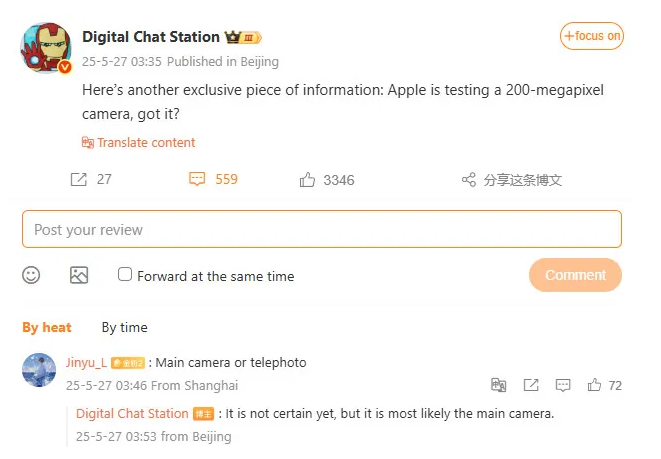Translate Jinyu_L's comment using translate icon
The image size is (661, 459).
tap(499, 385)
